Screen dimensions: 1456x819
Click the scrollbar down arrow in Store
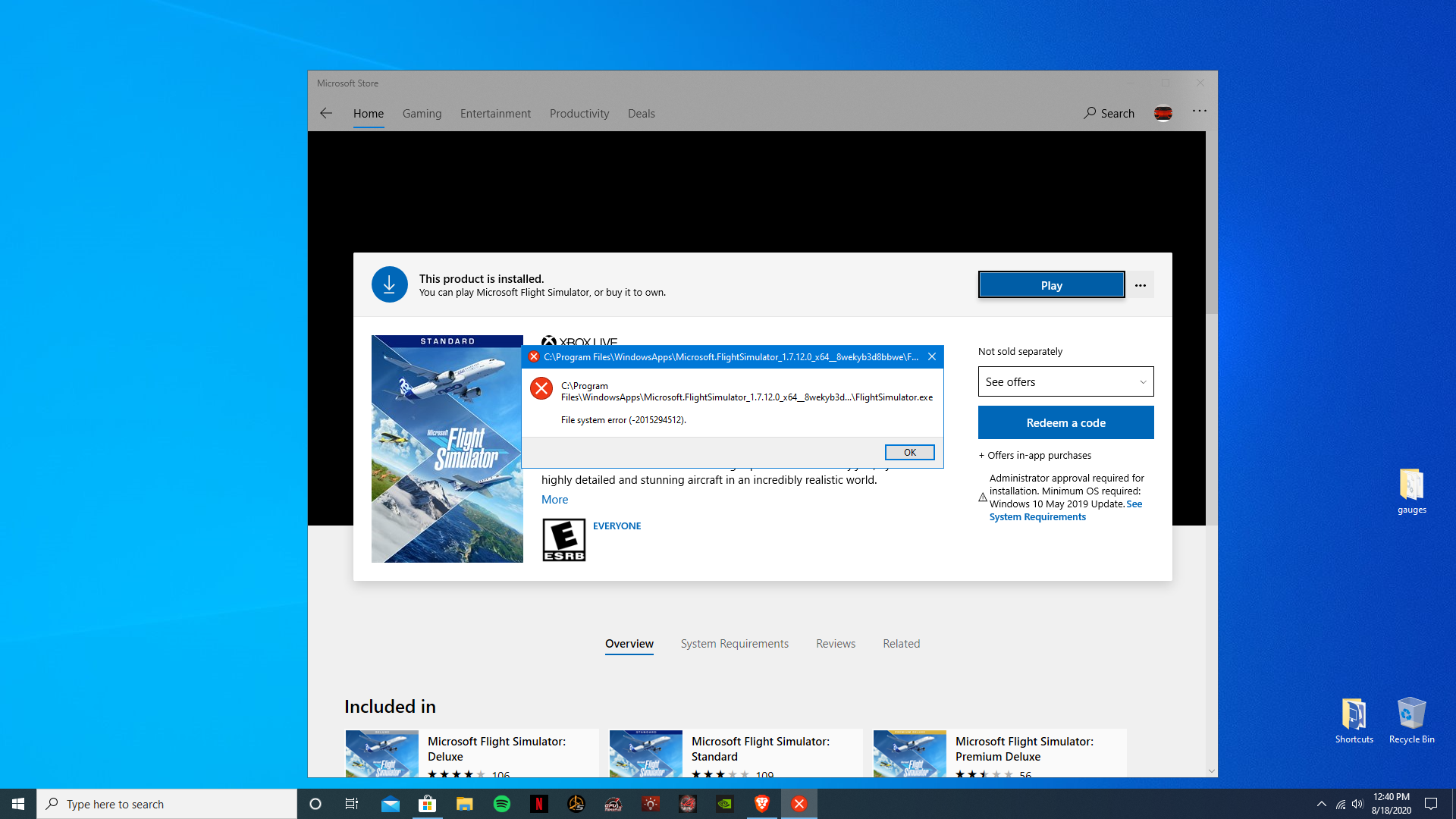[x=1211, y=771]
